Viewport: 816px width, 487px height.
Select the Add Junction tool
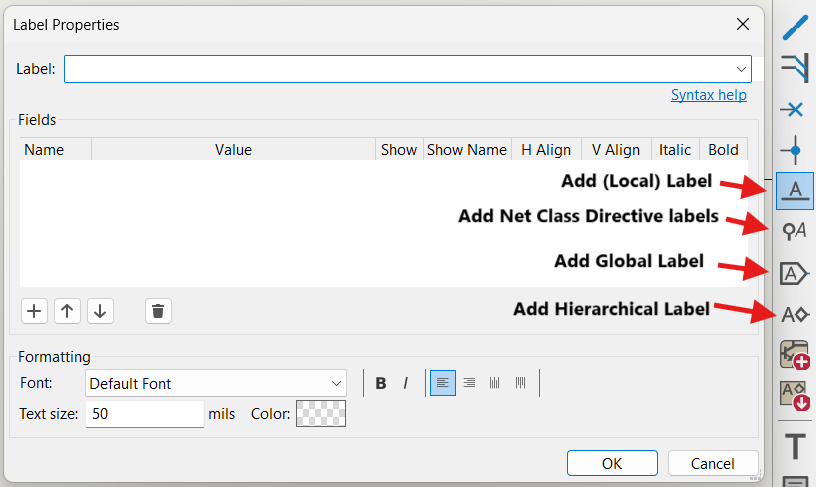(x=795, y=150)
